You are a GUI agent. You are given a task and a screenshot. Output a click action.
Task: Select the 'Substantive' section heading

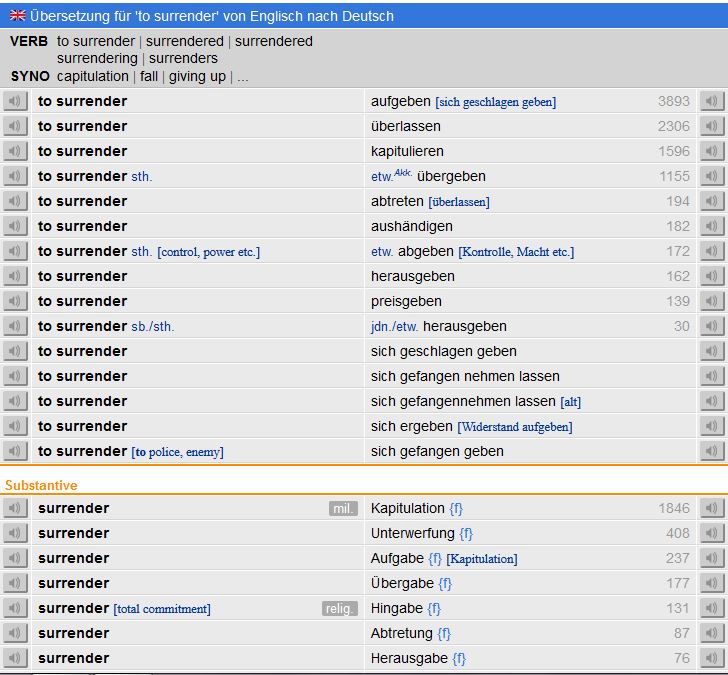(41, 485)
